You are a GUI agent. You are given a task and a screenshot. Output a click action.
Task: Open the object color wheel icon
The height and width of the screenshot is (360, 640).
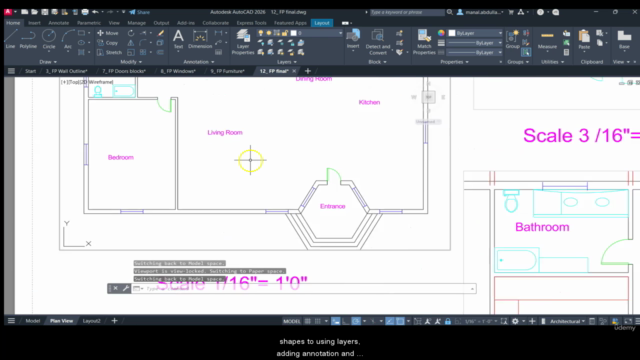(441, 33)
